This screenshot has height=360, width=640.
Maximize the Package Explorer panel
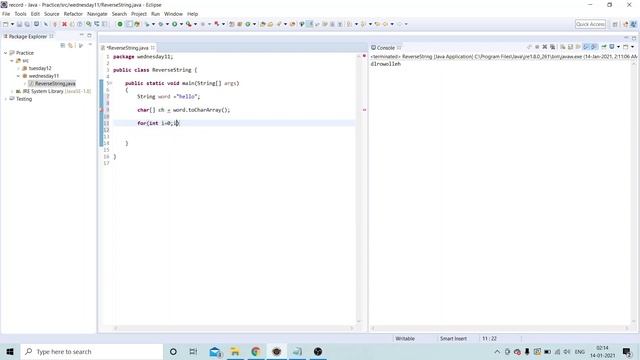[89, 36]
